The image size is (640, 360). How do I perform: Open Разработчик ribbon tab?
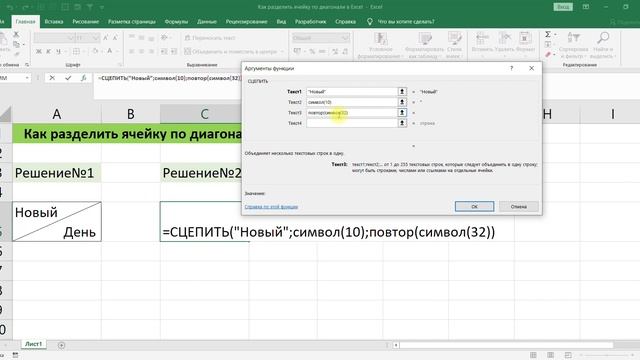(311, 22)
